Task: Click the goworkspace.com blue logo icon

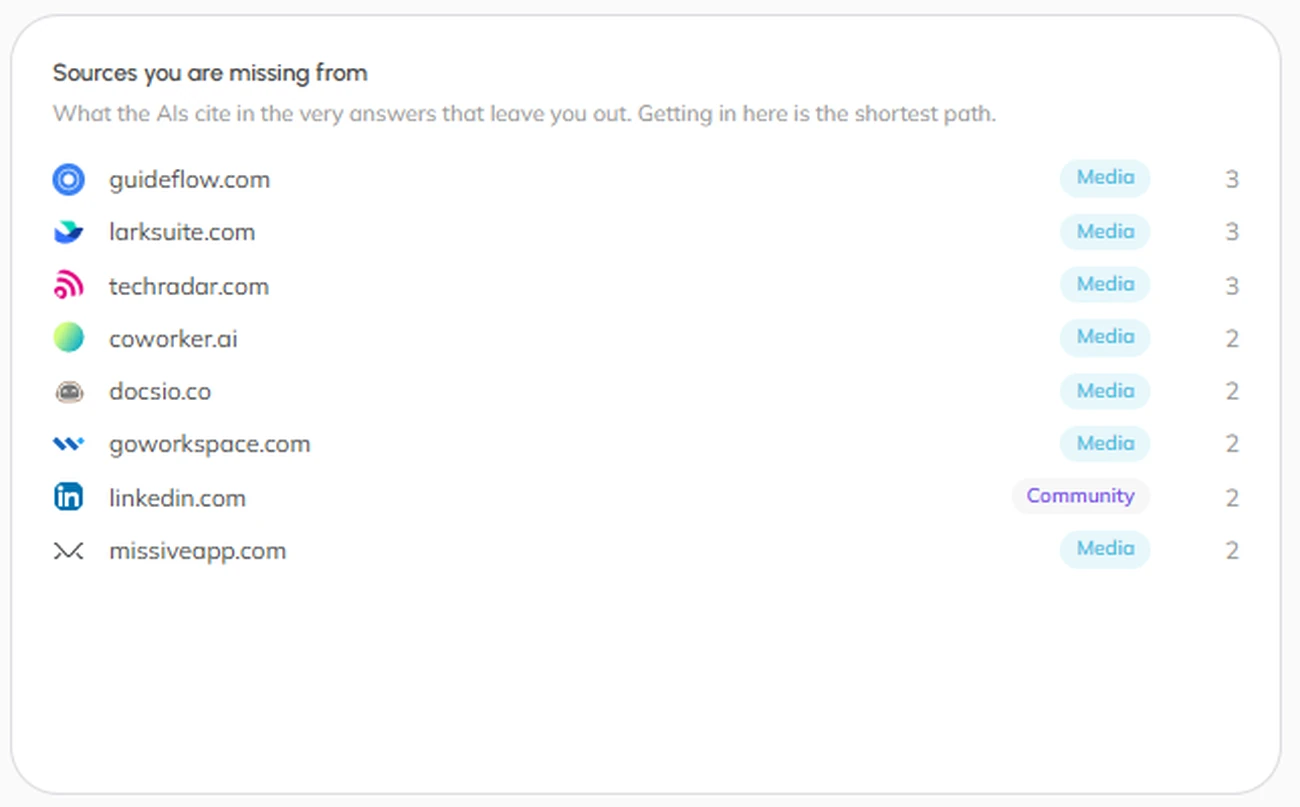Action: click(x=69, y=444)
